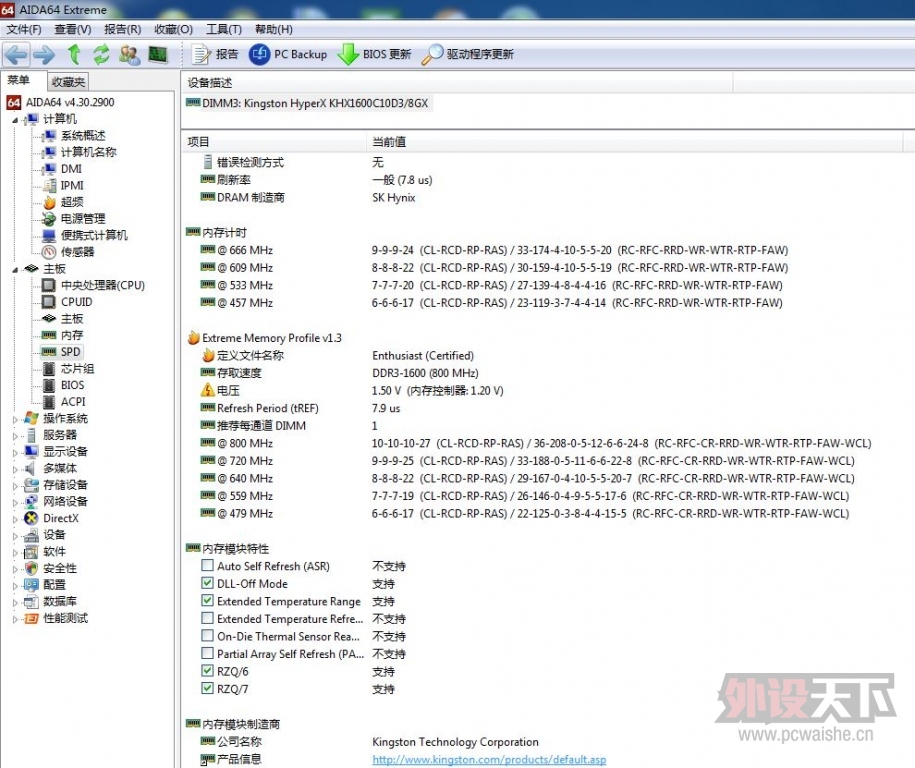Click the ACPI icon in tree
Image resolution: width=915 pixels, height=768 pixels.
[x=50, y=402]
